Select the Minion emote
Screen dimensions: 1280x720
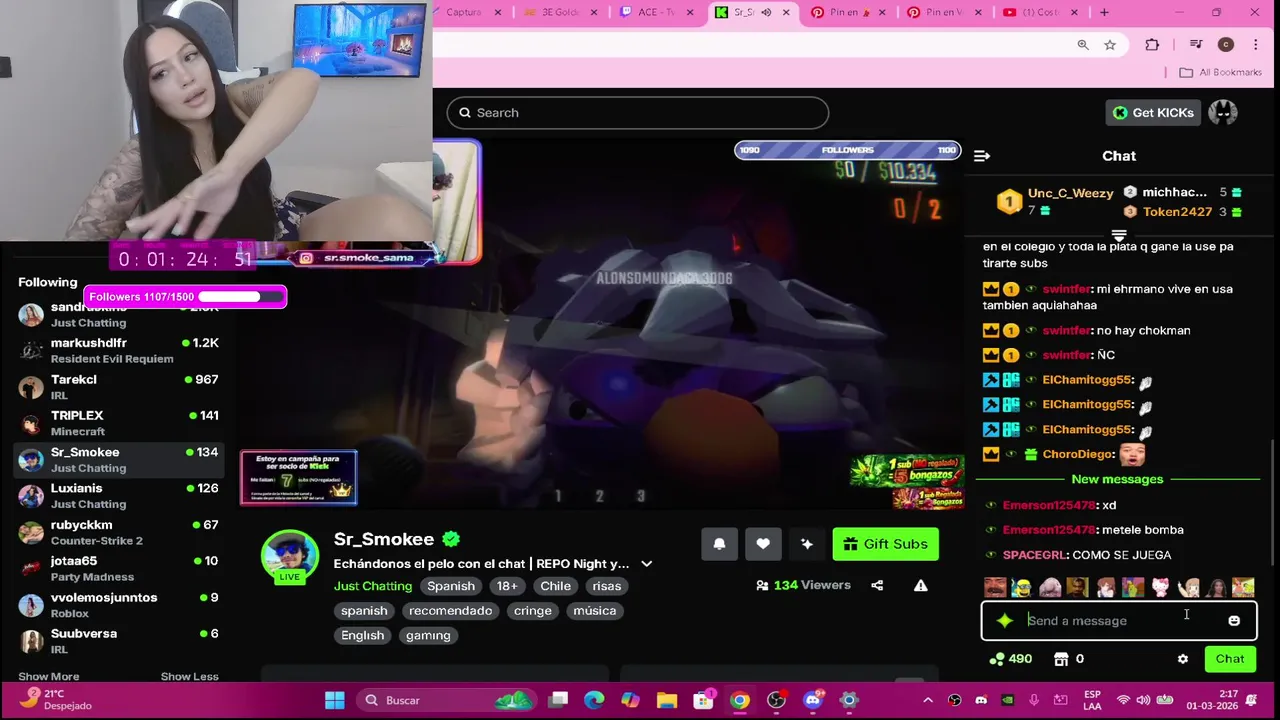click(x=1021, y=588)
